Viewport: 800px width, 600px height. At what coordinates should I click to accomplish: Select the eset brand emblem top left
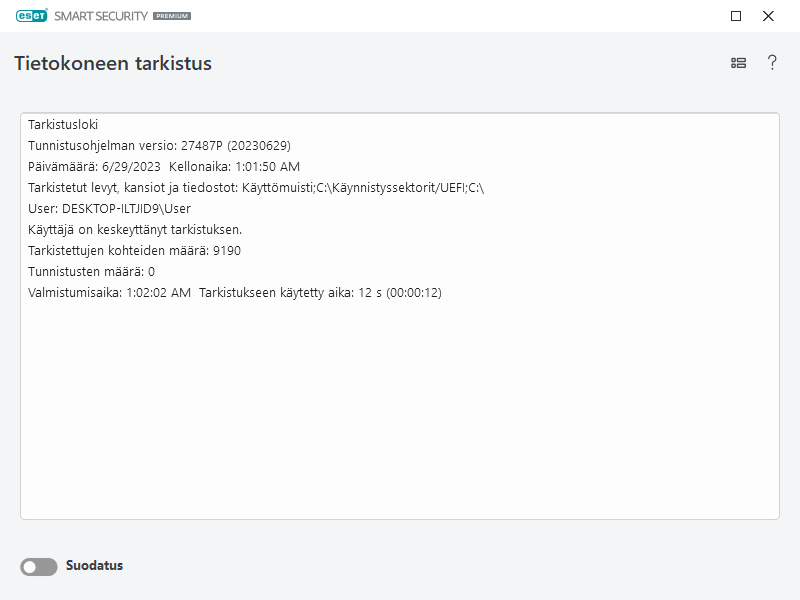coord(30,16)
